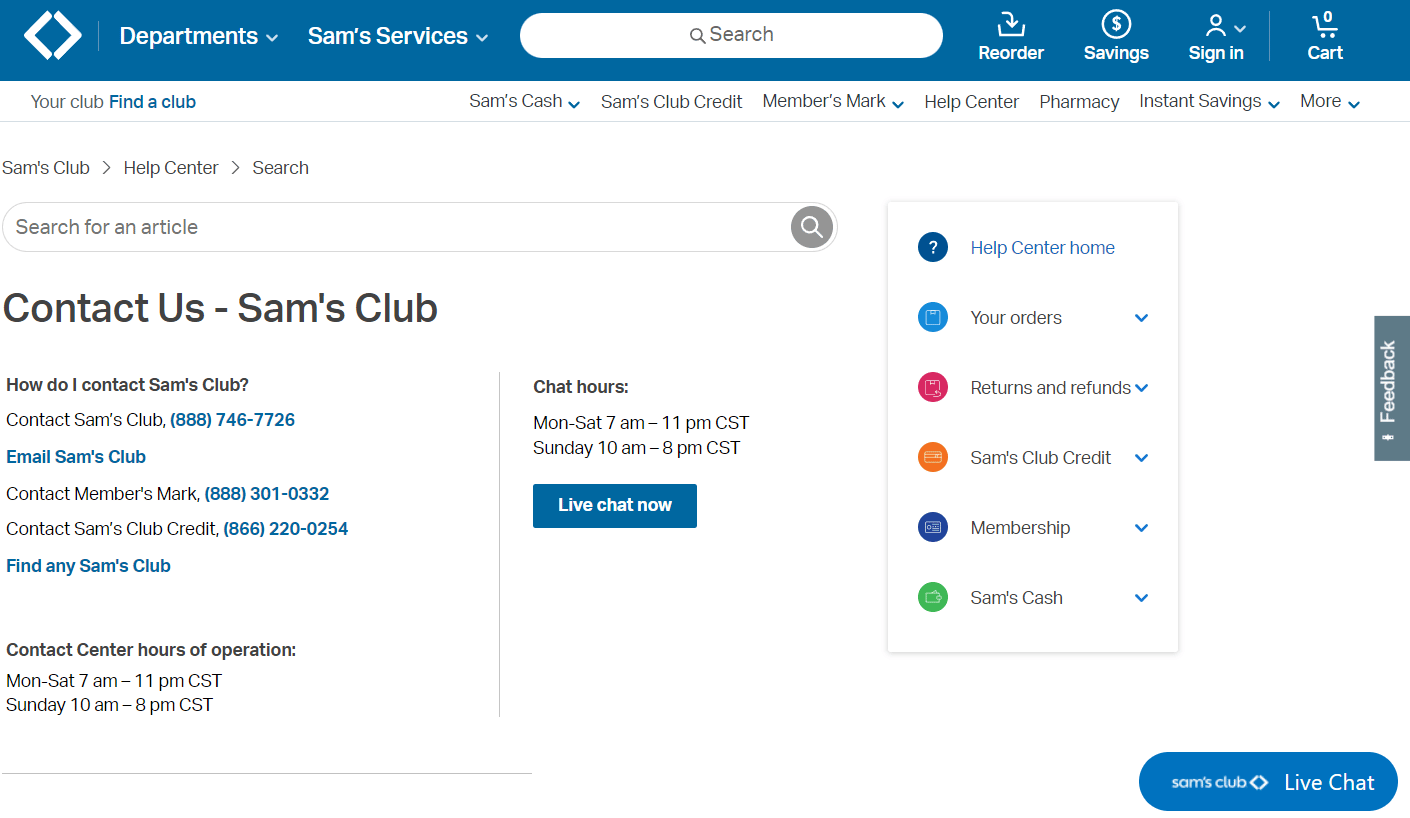Click the Find a club link

pyautogui.click(x=152, y=102)
